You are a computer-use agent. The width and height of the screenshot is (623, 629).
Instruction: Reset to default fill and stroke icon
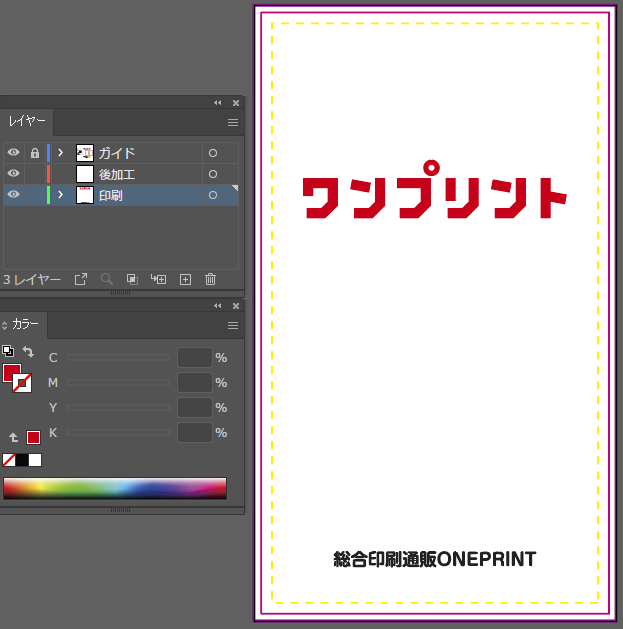[8, 351]
